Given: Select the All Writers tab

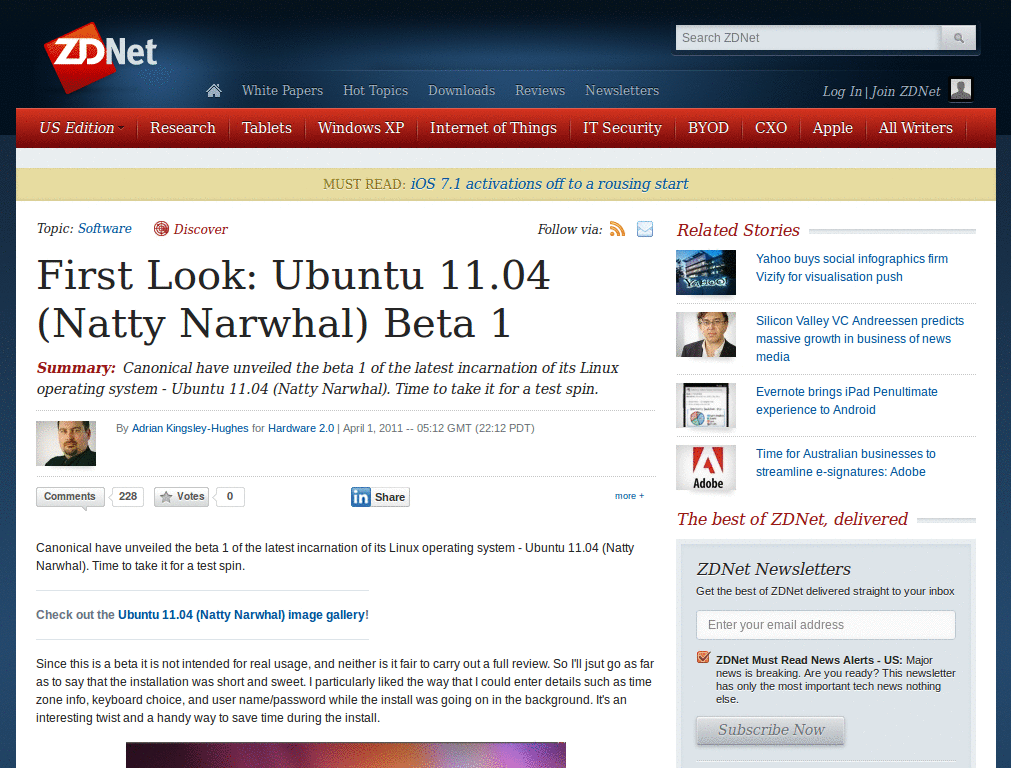Looking at the screenshot, I should coord(916,128).
